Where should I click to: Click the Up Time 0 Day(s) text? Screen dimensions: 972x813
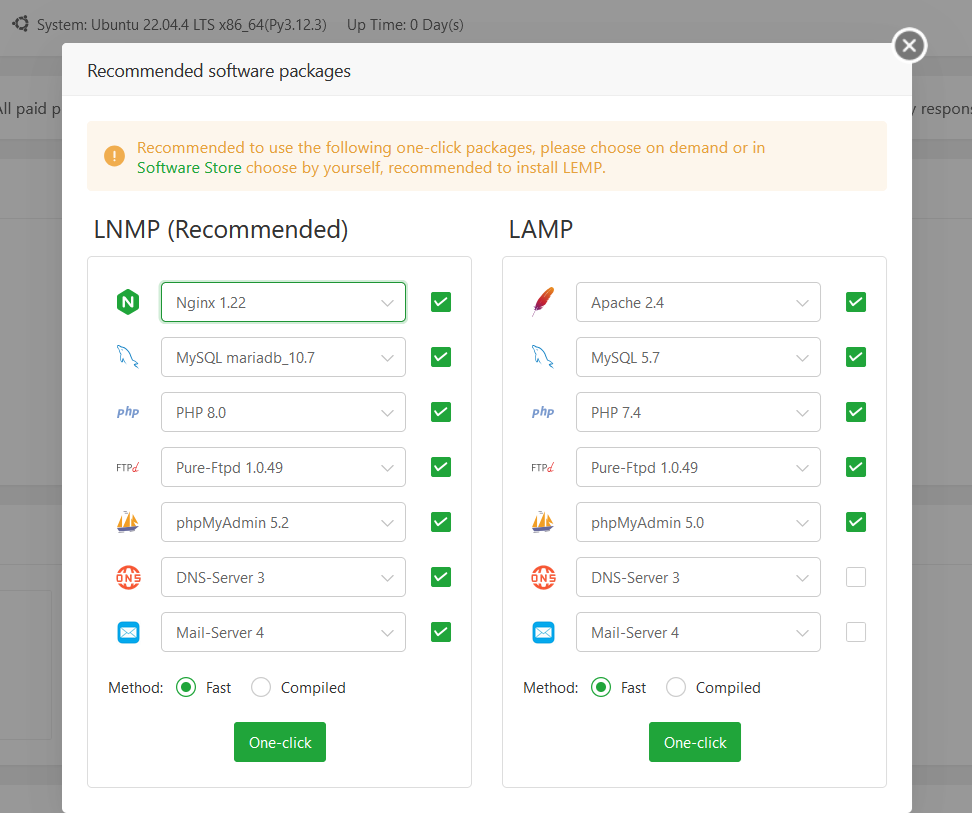pos(405,25)
